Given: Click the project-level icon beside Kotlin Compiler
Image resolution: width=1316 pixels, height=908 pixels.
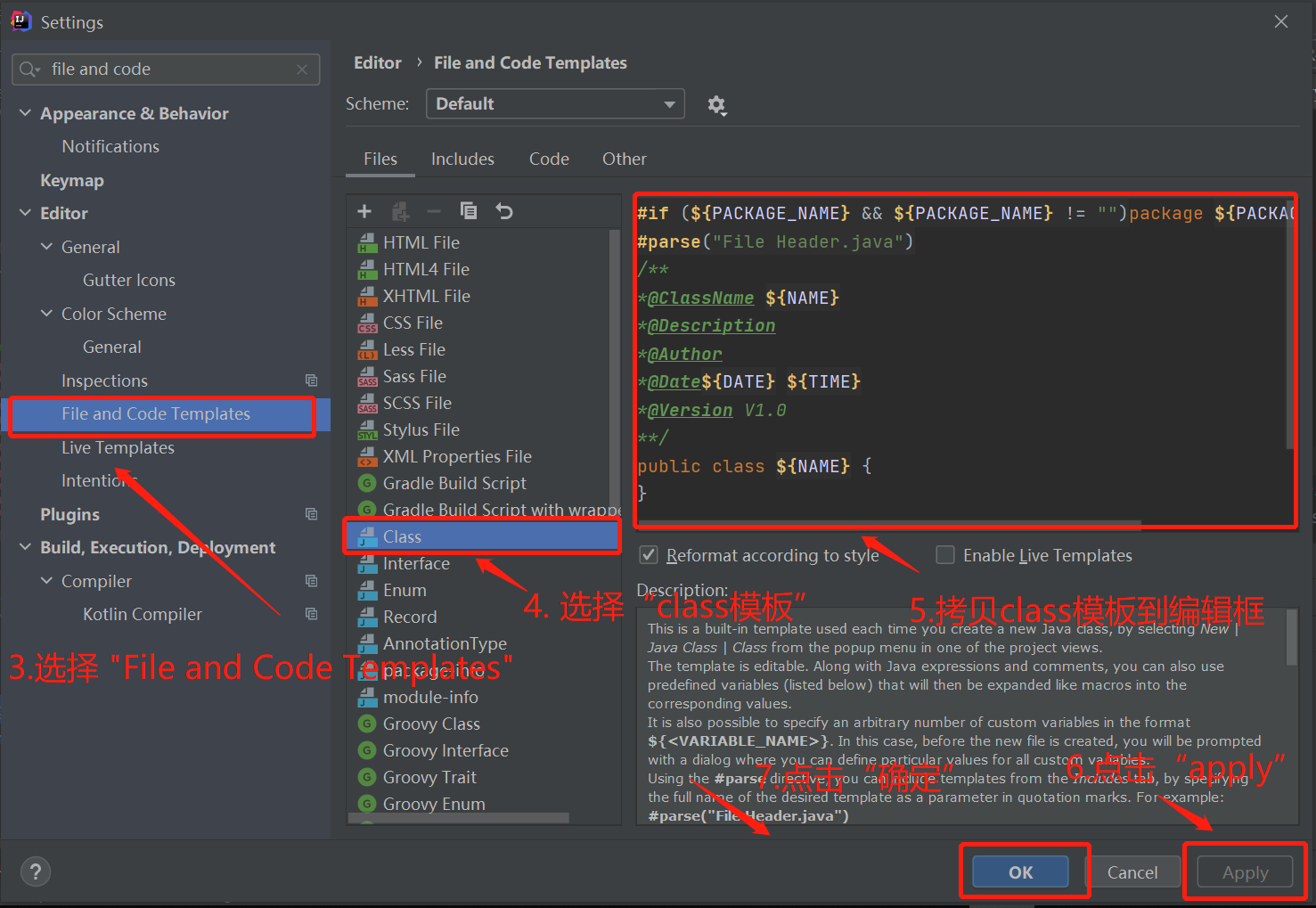Looking at the screenshot, I should pos(311,614).
